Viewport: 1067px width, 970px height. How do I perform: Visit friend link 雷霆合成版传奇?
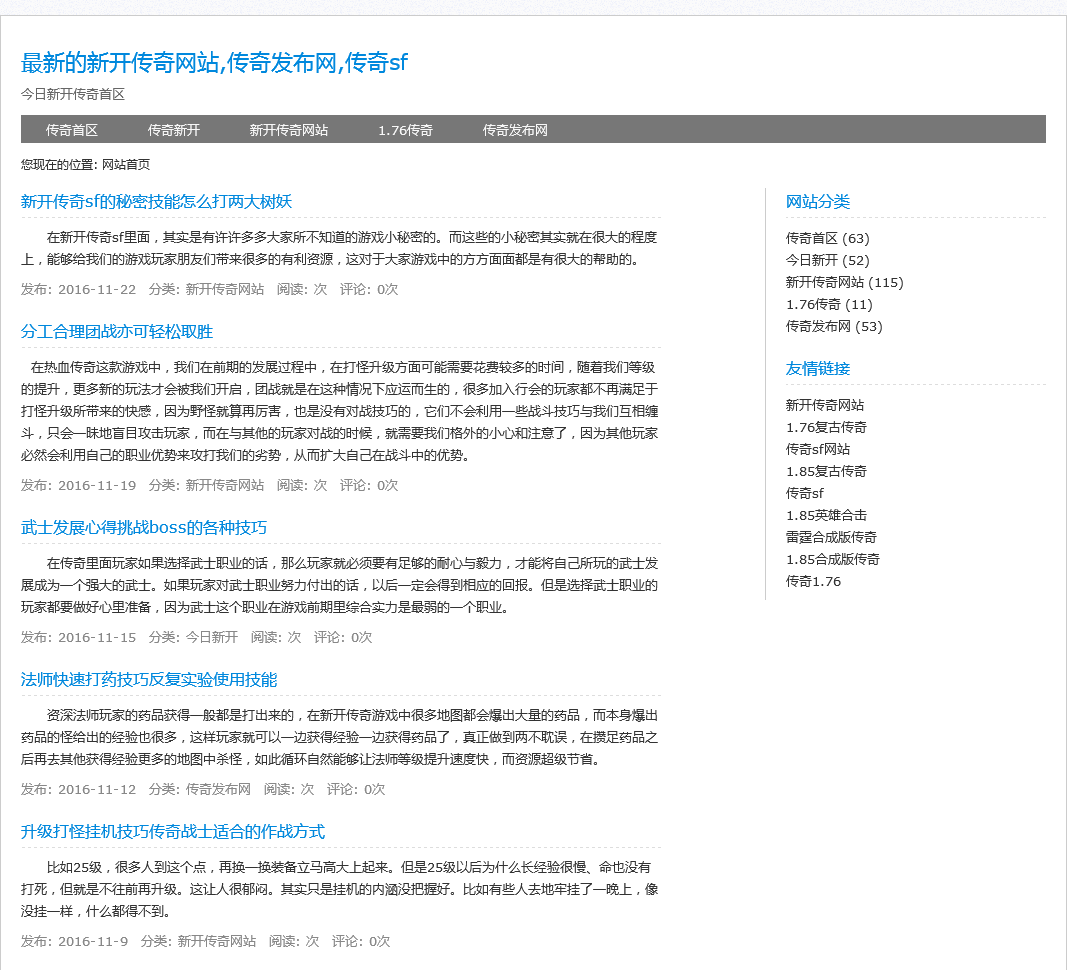click(832, 537)
